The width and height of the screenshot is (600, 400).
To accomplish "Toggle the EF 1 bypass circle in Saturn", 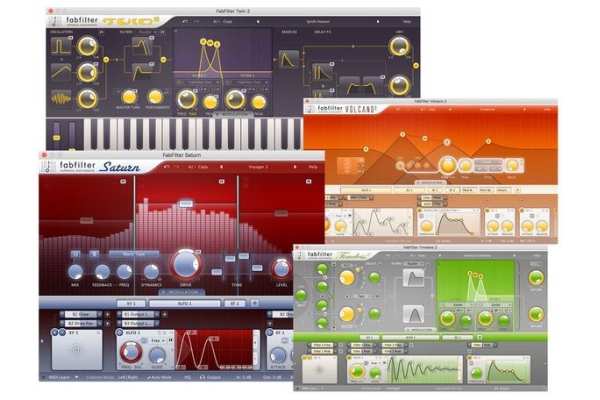I will click(x=270, y=333).
